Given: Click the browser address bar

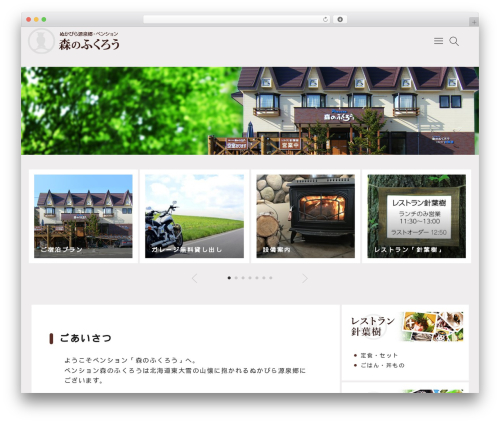Looking at the screenshot, I should (x=236, y=19).
